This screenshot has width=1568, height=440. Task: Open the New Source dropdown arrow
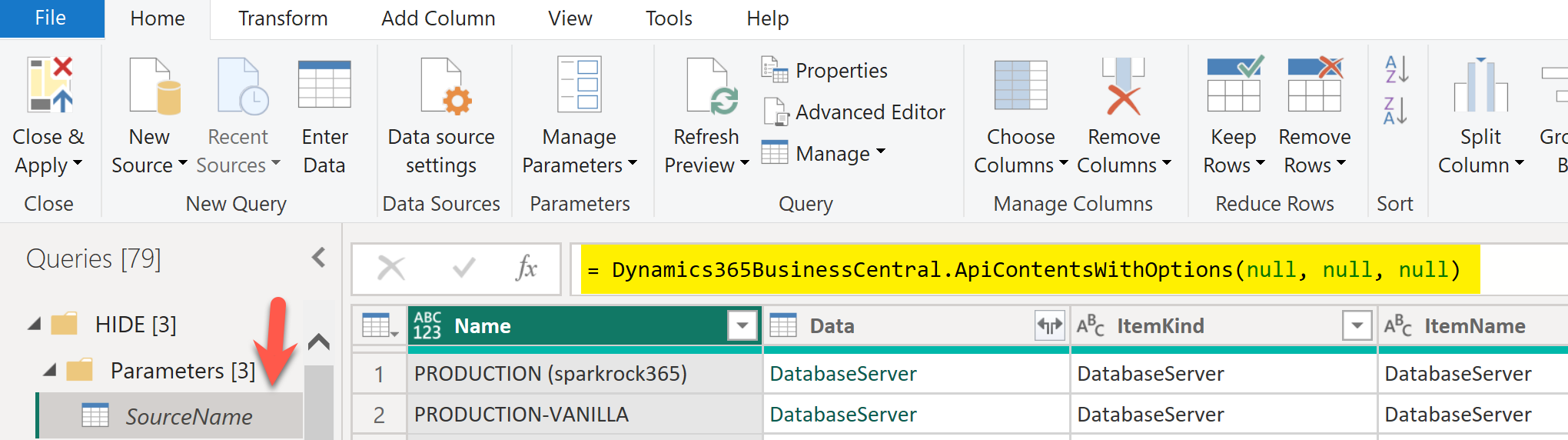(x=182, y=164)
